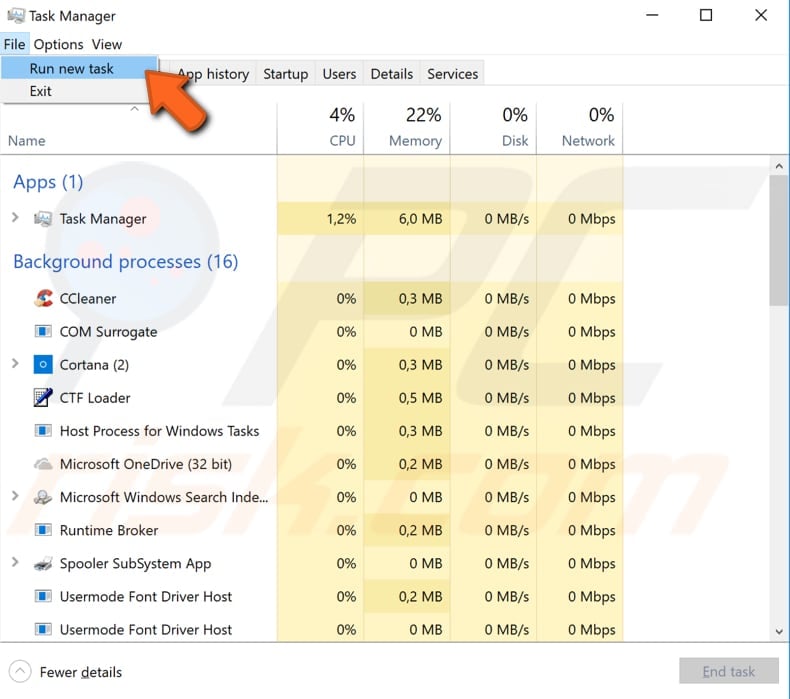This screenshot has height=699, width=790.
Task: Open the Options menu
Action: coord(58,44)
